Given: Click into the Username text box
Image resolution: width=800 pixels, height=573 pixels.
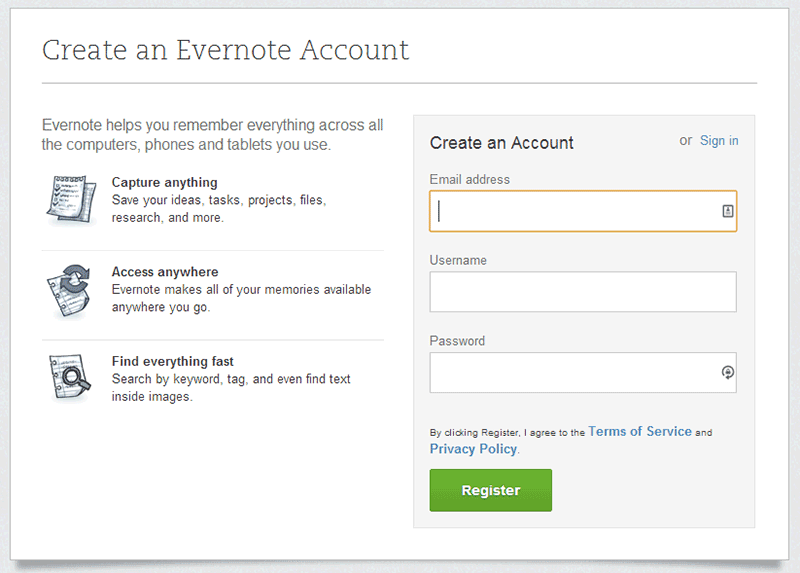Looking at the screenshot, I should 583,291.
